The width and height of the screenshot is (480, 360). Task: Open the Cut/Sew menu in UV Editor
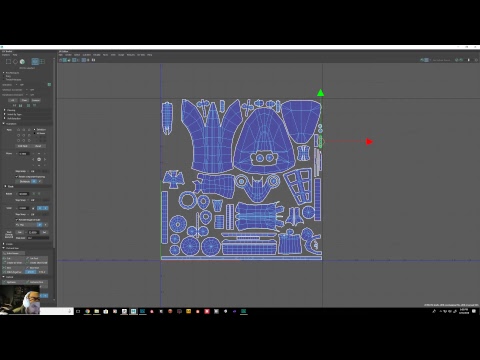tap(87, 55)
